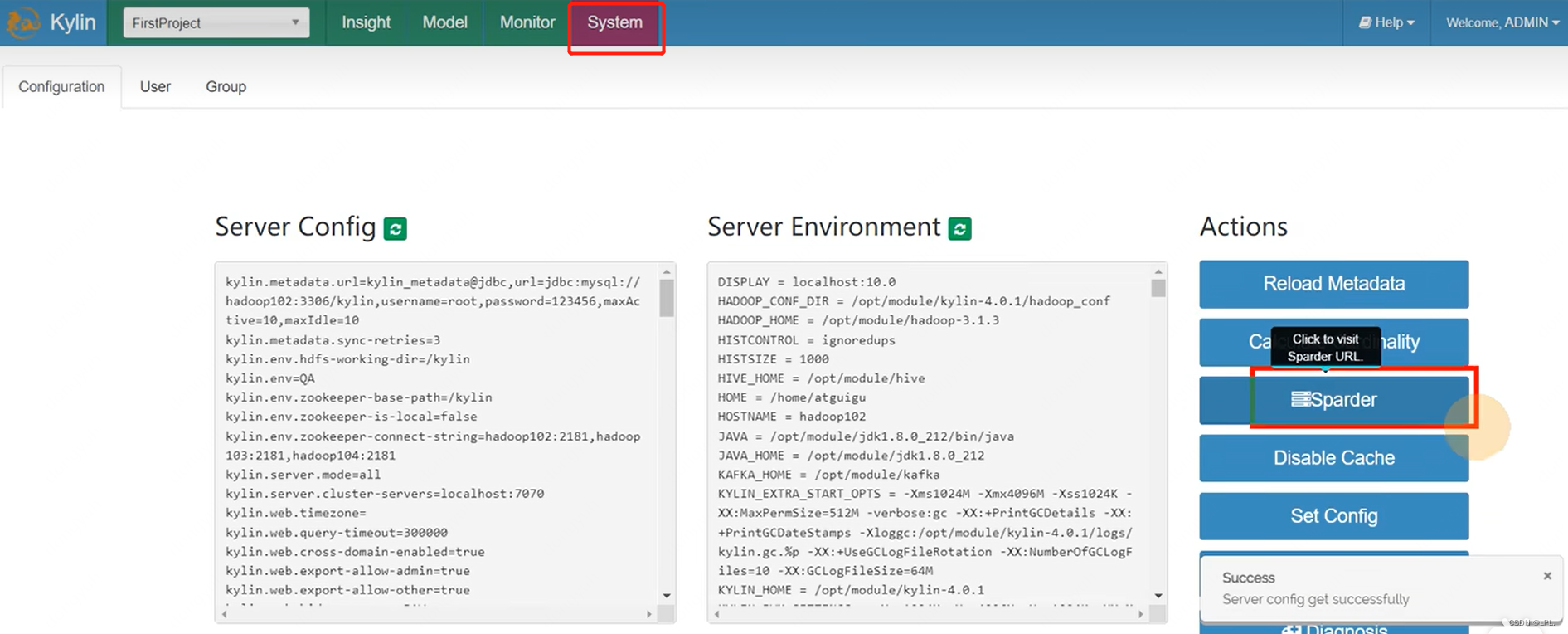Click the kylin.web.timezone= line
Screen dimensions: 1568x634
[295, 513]
